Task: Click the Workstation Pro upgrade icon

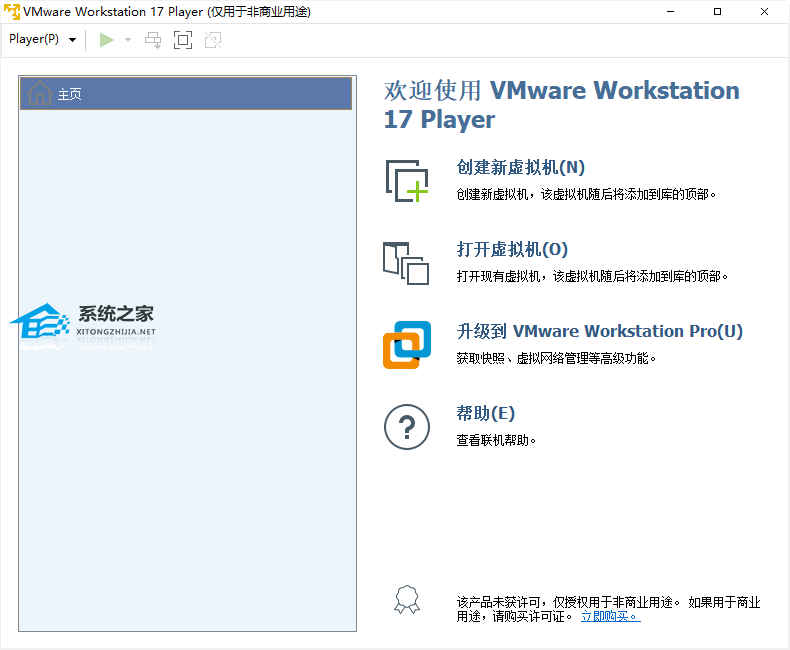Action: 407,345
